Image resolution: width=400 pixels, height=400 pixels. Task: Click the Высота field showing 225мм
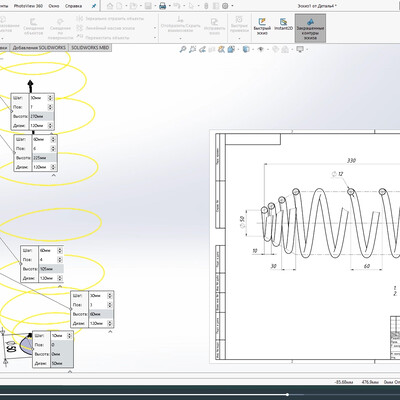click(44, 158)
